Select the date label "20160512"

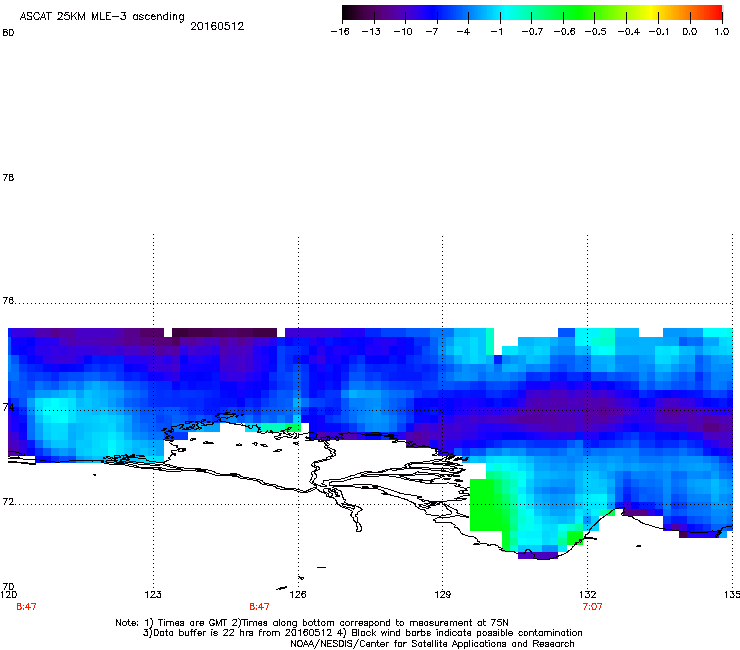pos(217,26)
